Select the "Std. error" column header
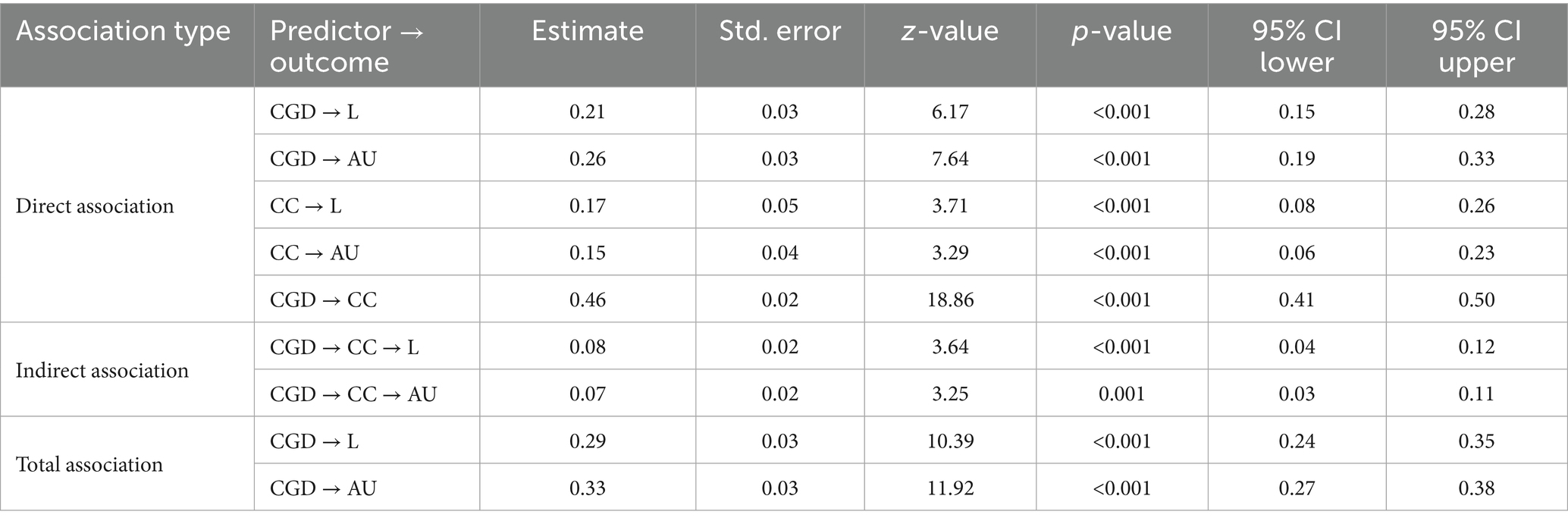The image size is (1568, 524). click(779, 31)
